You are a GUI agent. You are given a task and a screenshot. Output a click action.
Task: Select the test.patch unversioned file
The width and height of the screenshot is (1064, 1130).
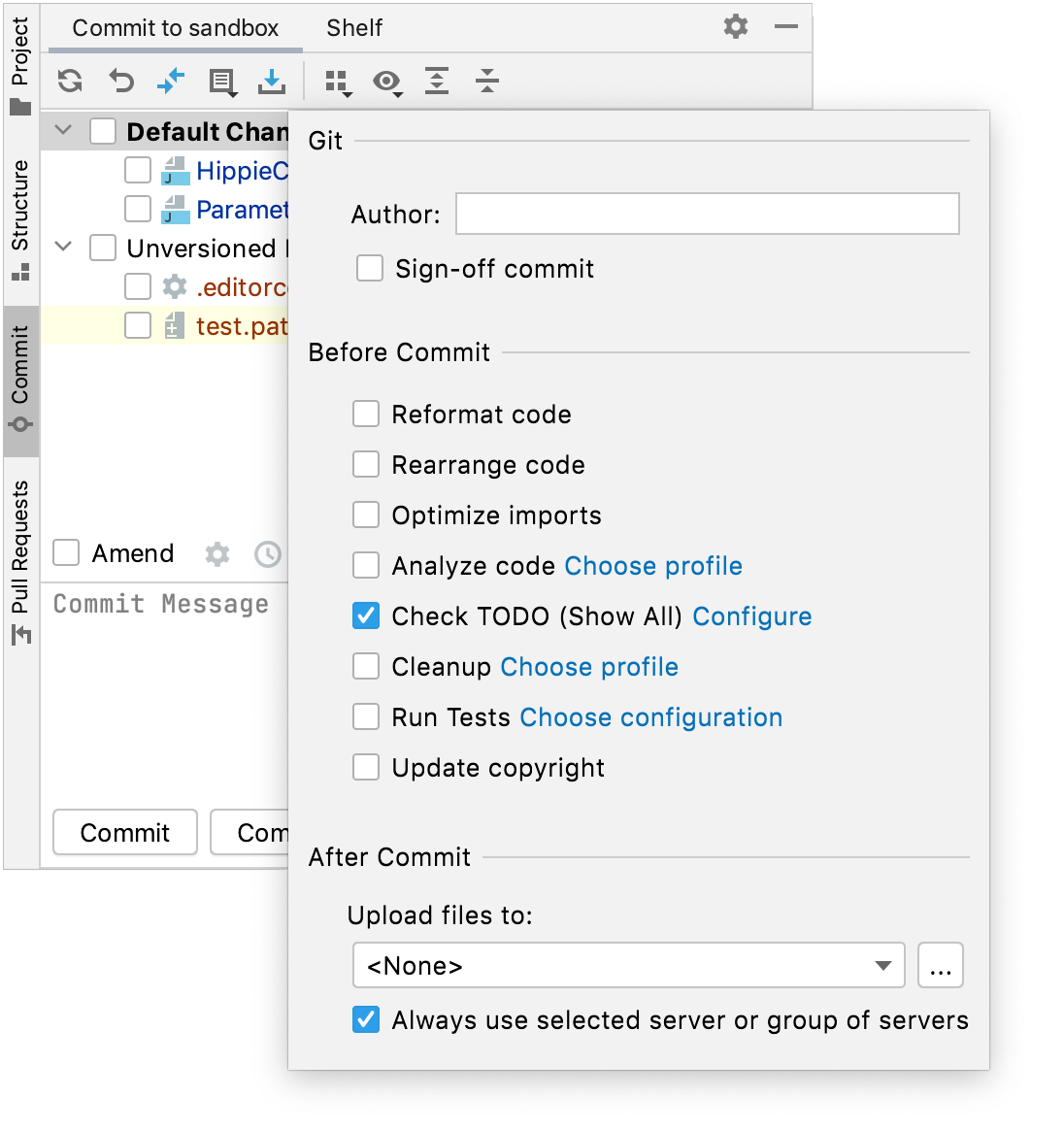[x=242, y=326]
